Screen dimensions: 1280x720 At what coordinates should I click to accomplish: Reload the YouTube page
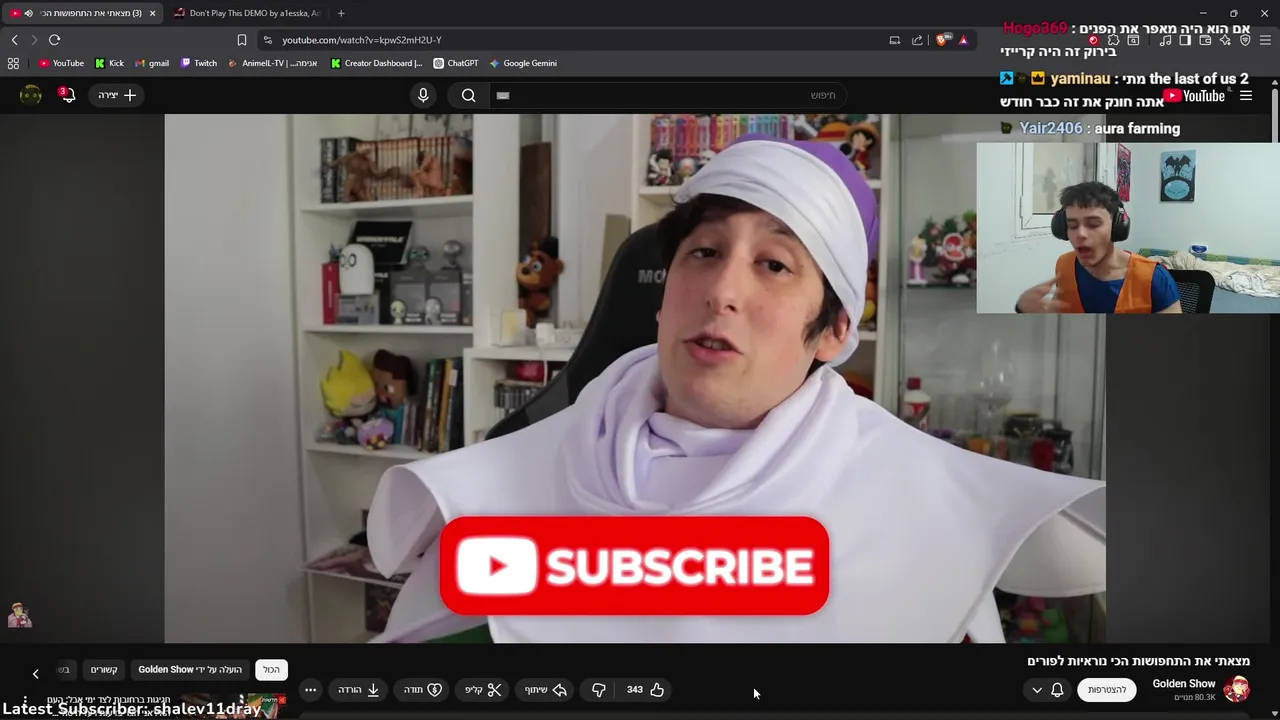(54, 40)
